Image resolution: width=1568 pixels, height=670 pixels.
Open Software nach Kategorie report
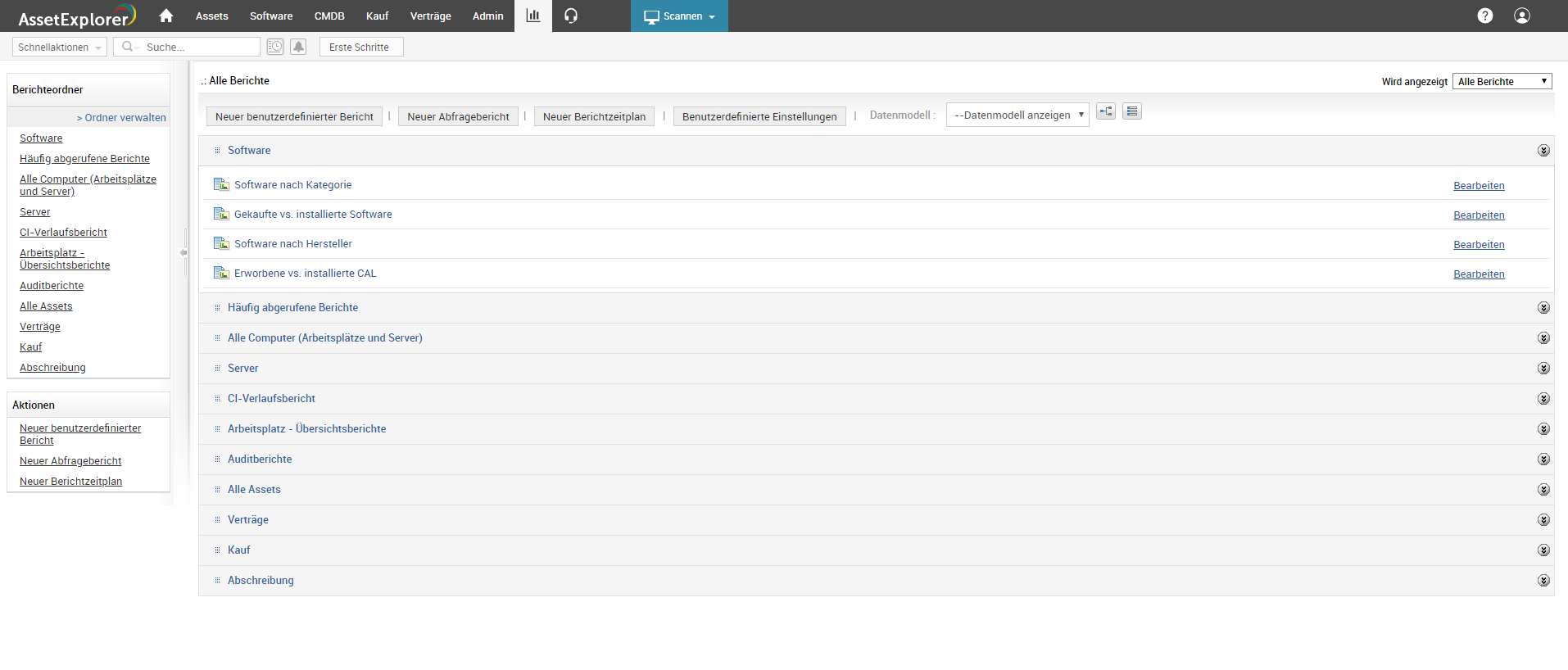(292, 184)
